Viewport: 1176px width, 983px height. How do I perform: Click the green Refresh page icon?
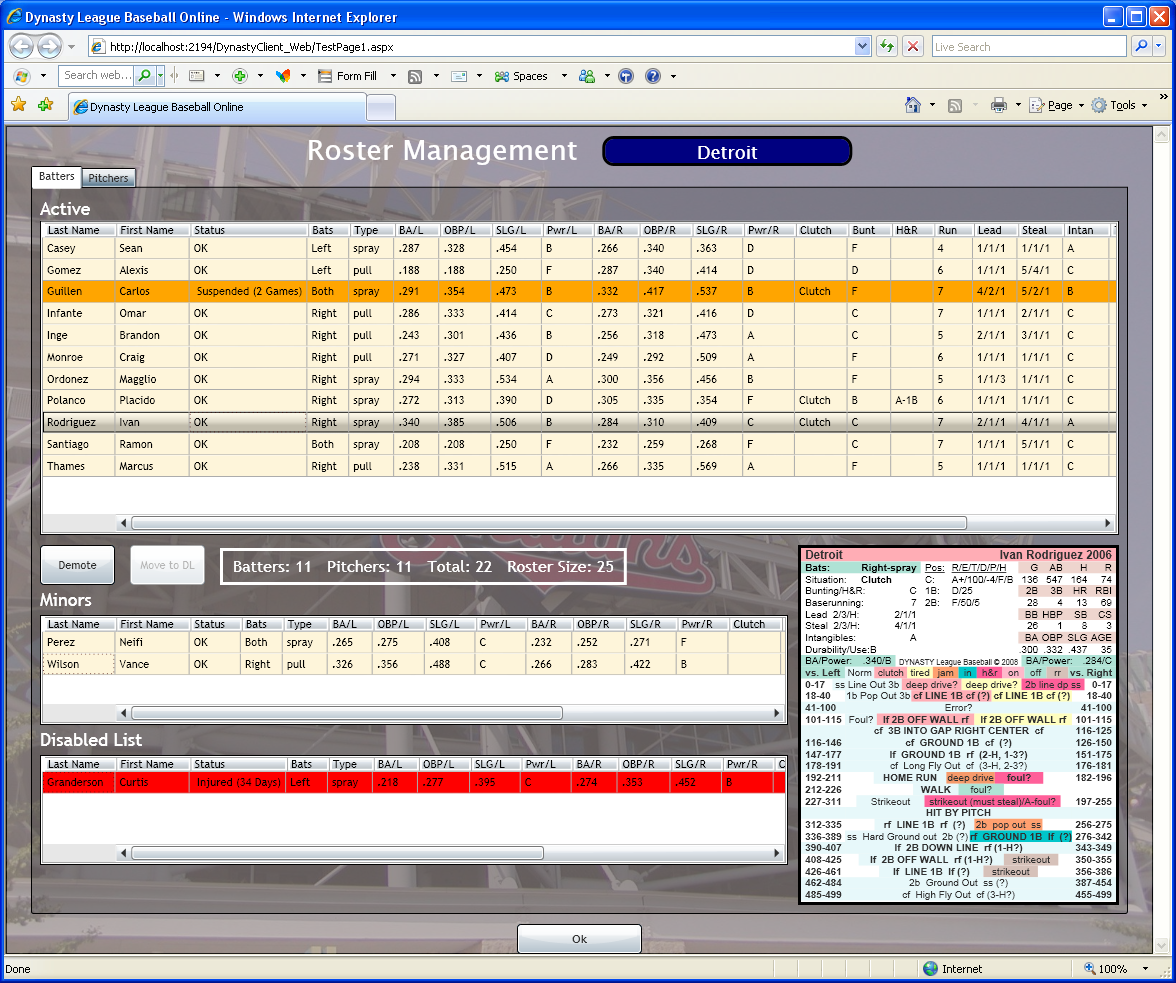click(886, 46)
